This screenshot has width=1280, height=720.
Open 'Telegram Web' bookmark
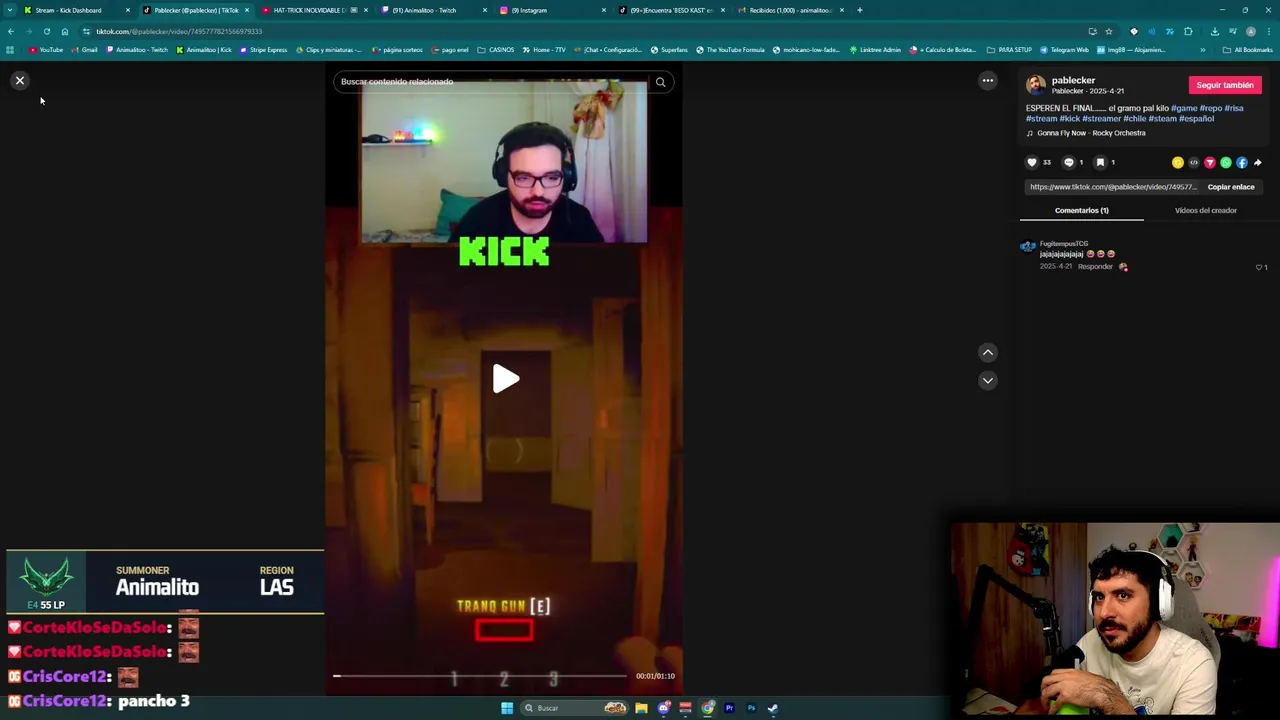(x=1064, y=50)
